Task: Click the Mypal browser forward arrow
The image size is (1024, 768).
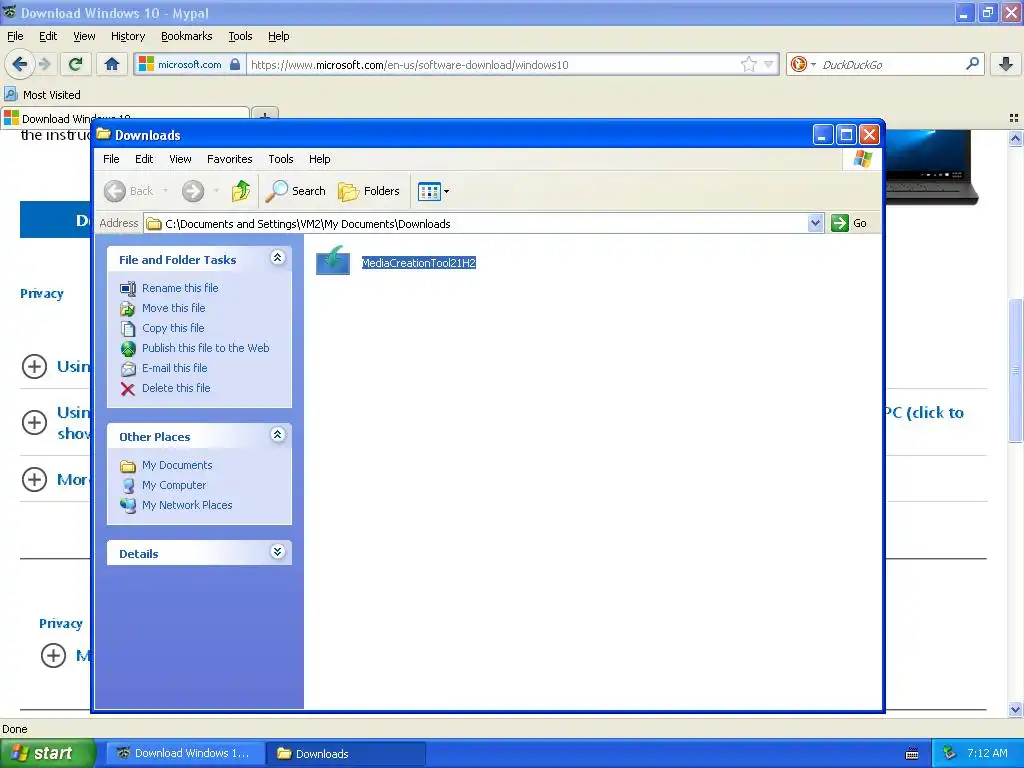Action: [44, 64]
